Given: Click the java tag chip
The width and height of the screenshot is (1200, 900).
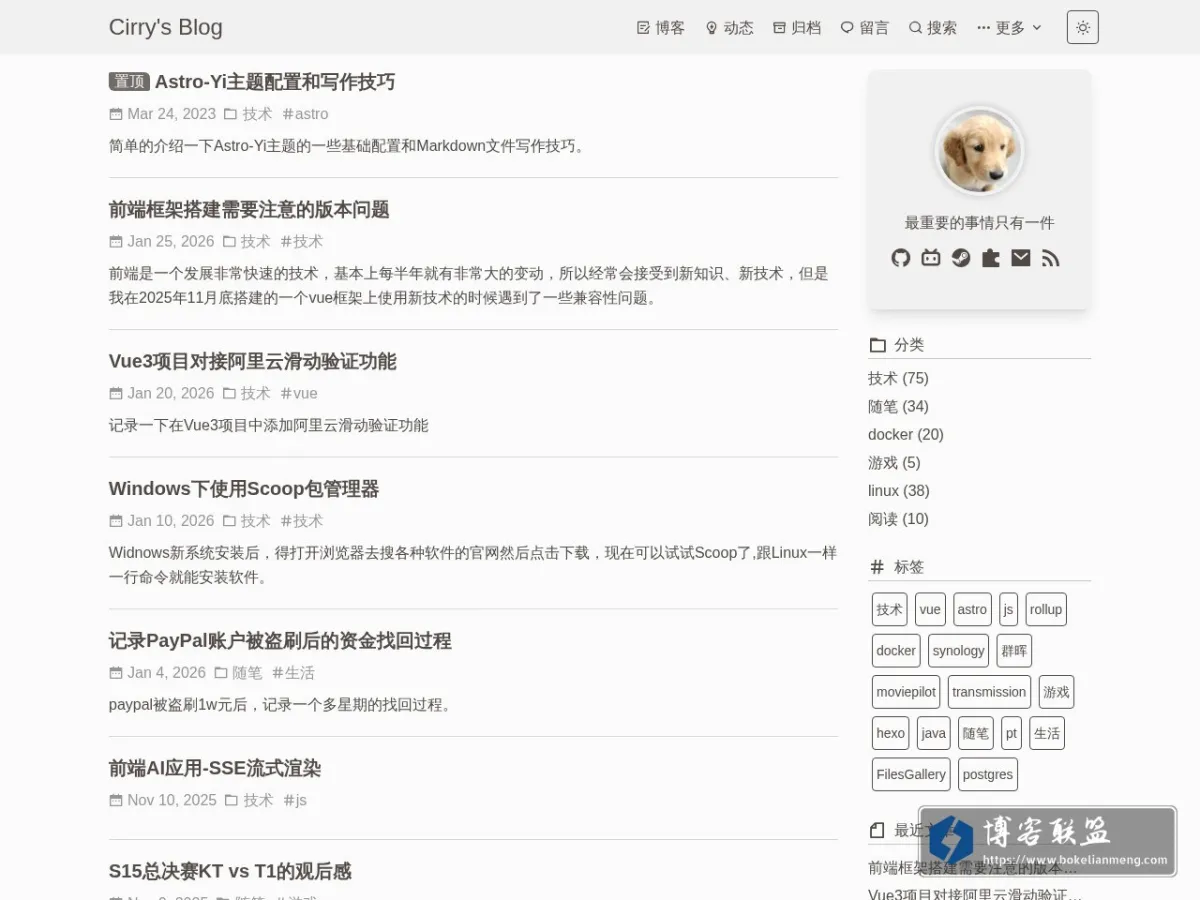Looking at the screenshot, I should [933, 733].
